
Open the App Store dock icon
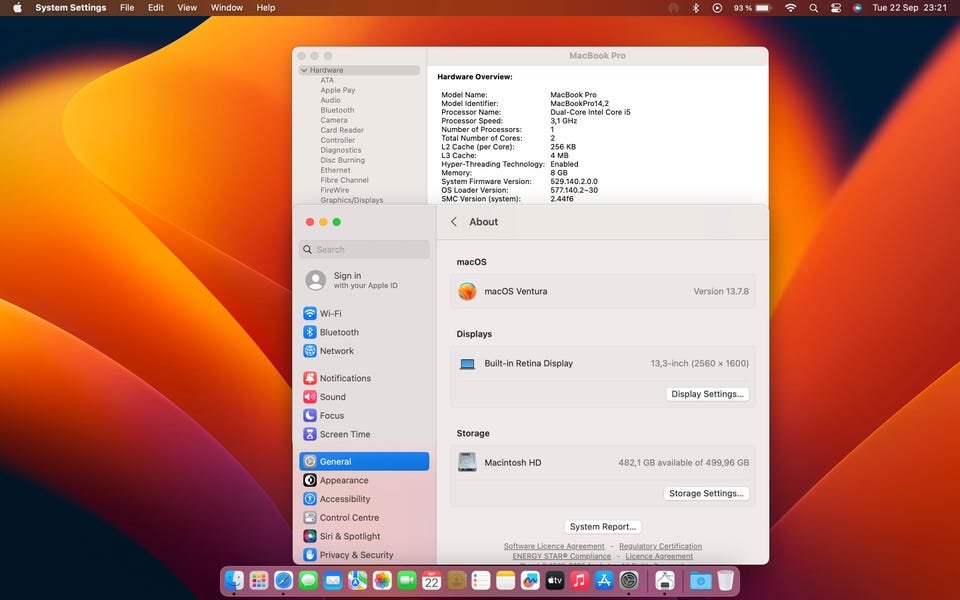tap(604, 580)
